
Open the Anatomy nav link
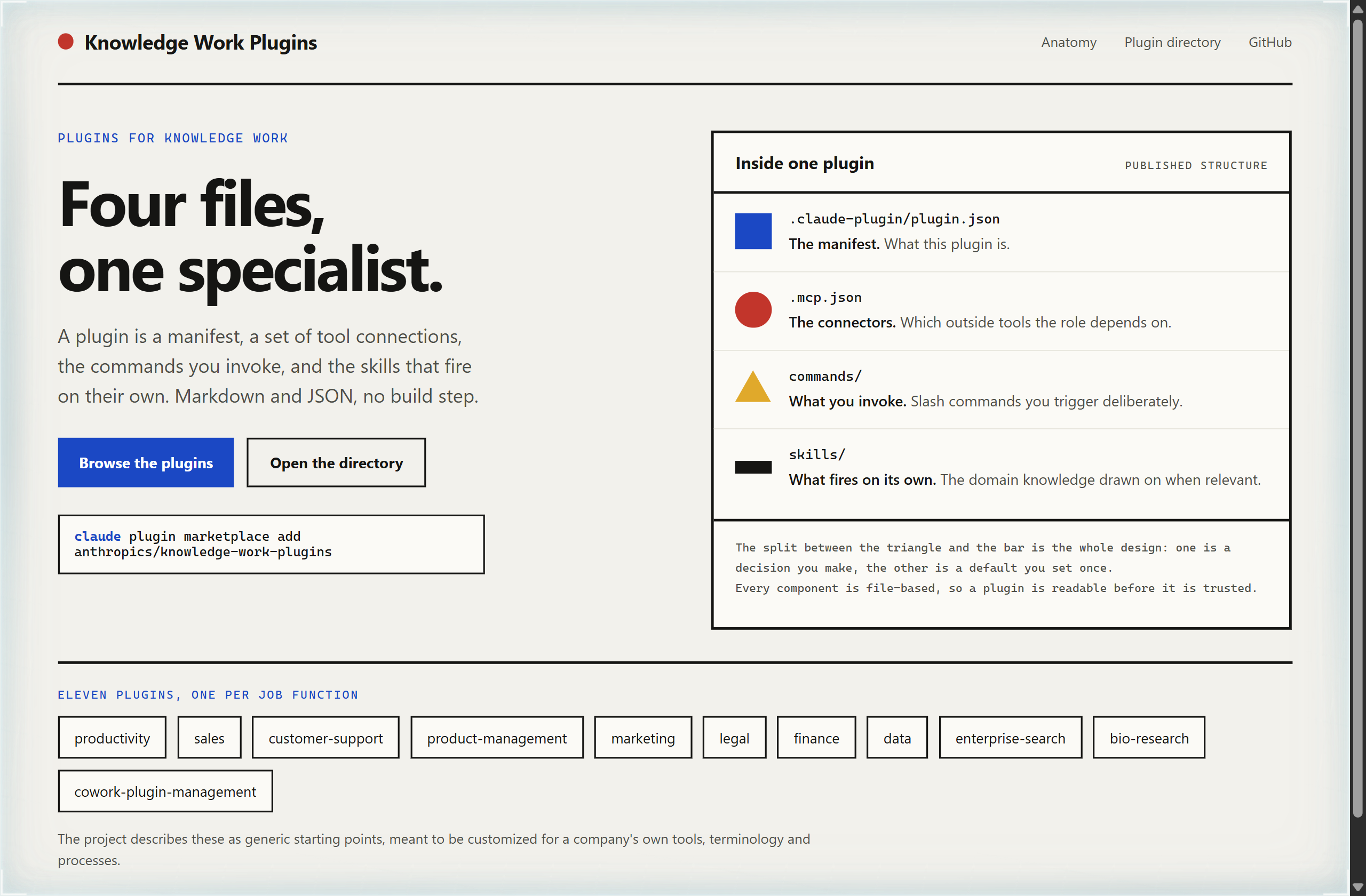click(x=1069, y=43)
